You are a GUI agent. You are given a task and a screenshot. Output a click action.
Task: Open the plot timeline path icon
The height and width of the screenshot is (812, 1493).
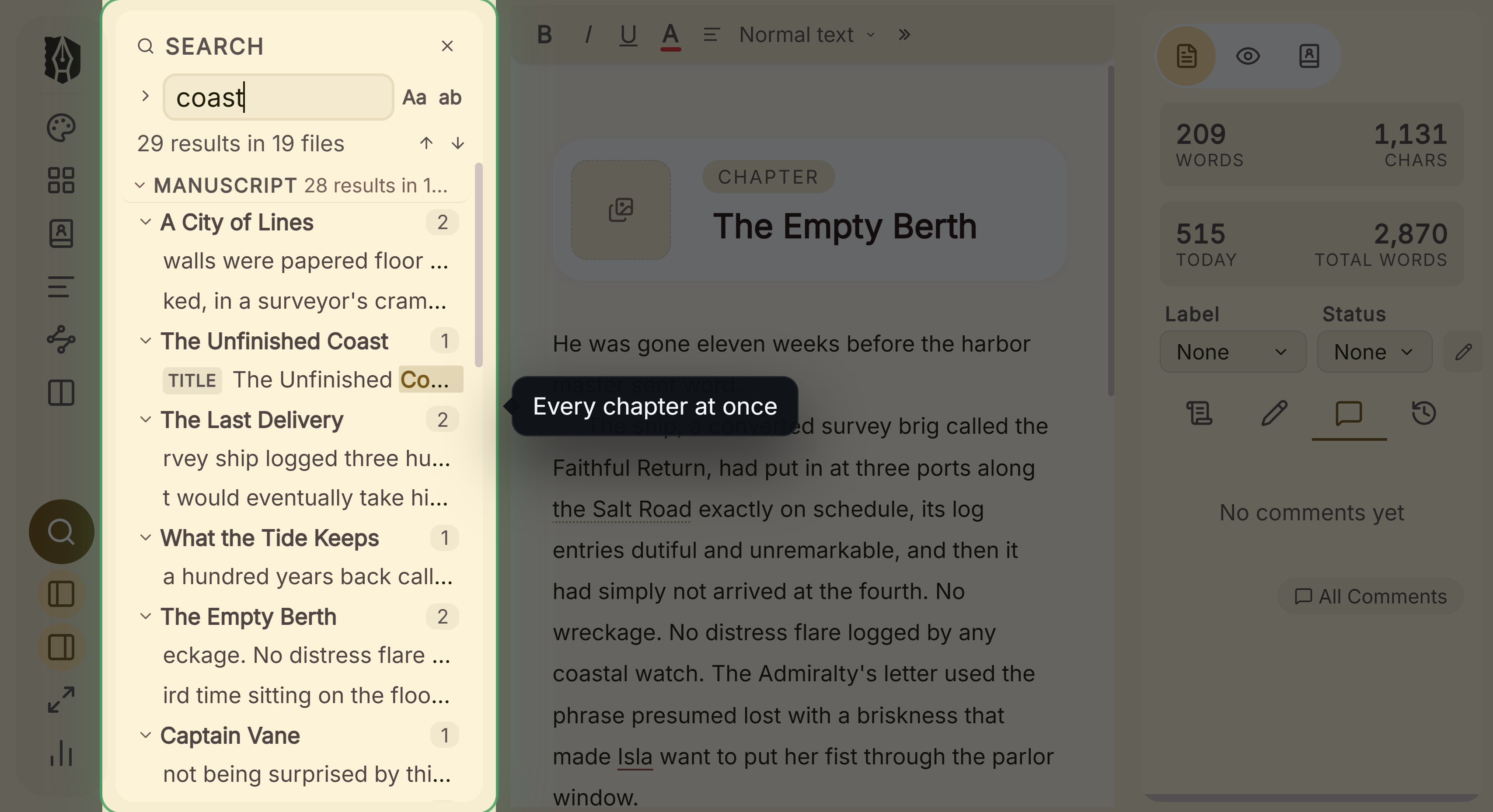61,340
